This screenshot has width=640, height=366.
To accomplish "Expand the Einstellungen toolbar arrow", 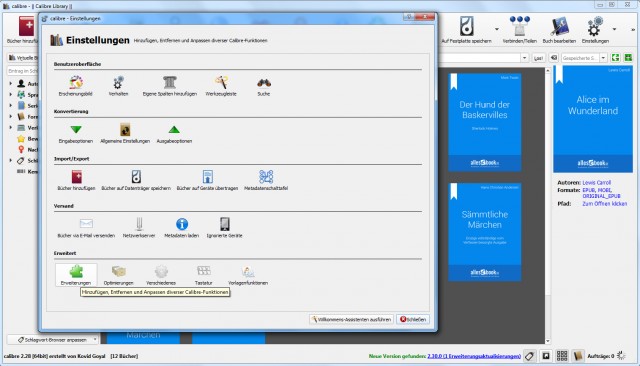I will pos(614,29).
